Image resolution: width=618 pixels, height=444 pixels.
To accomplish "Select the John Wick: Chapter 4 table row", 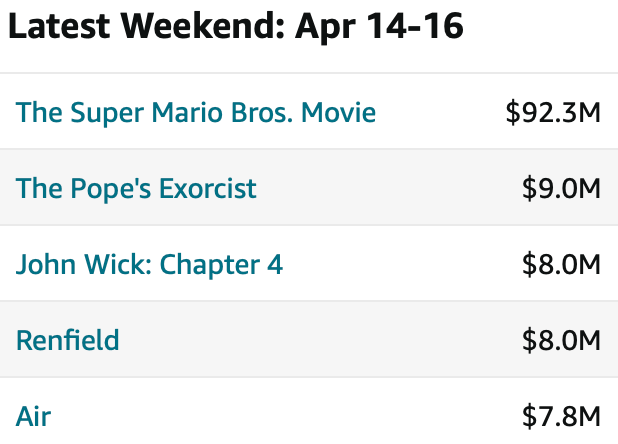I will (400, 264).
